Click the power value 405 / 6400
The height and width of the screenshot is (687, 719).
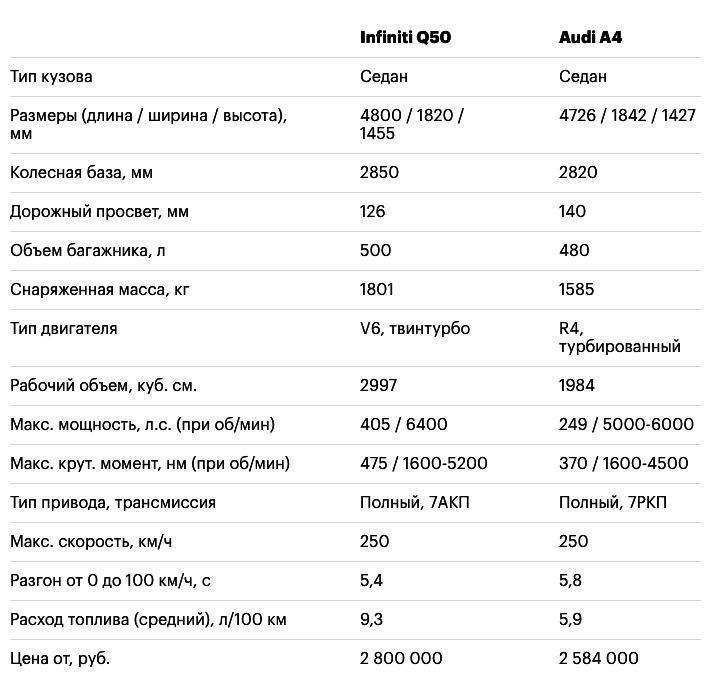[x=403, y=425]
